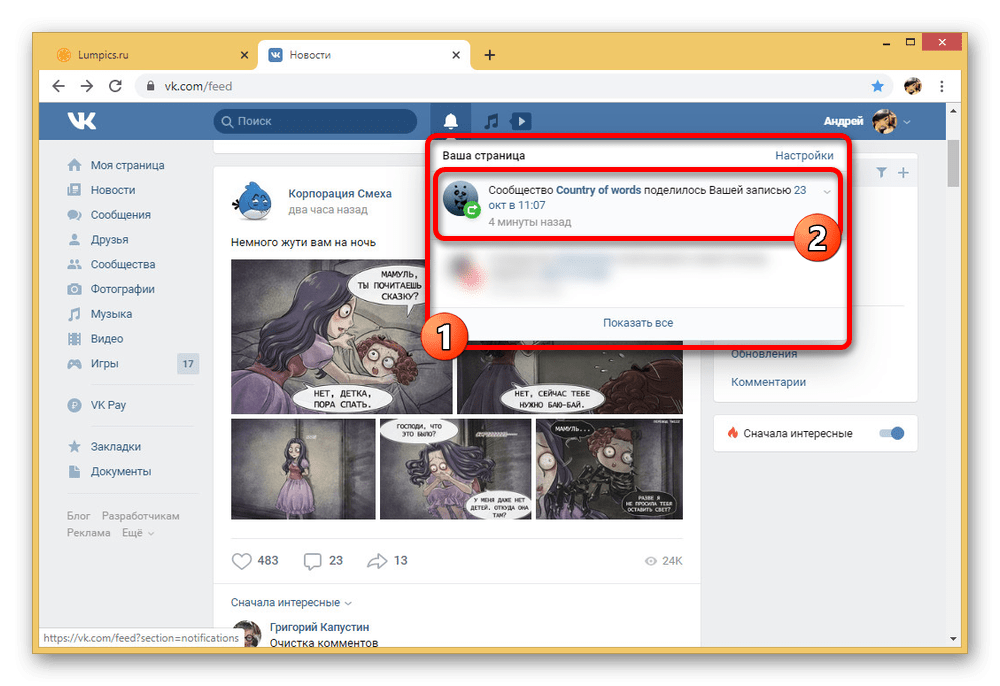Image resolution: width=1000 pixels, height=686 pixels.
Task: Expand the Андрей profile menu arrow
Action: (x=907, y=122)
